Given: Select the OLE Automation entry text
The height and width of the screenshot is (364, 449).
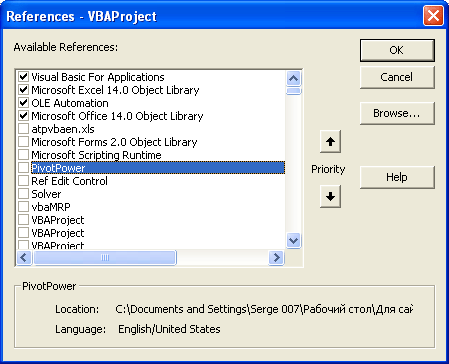Looking at the screenshot, I should (x=70, y=103).
